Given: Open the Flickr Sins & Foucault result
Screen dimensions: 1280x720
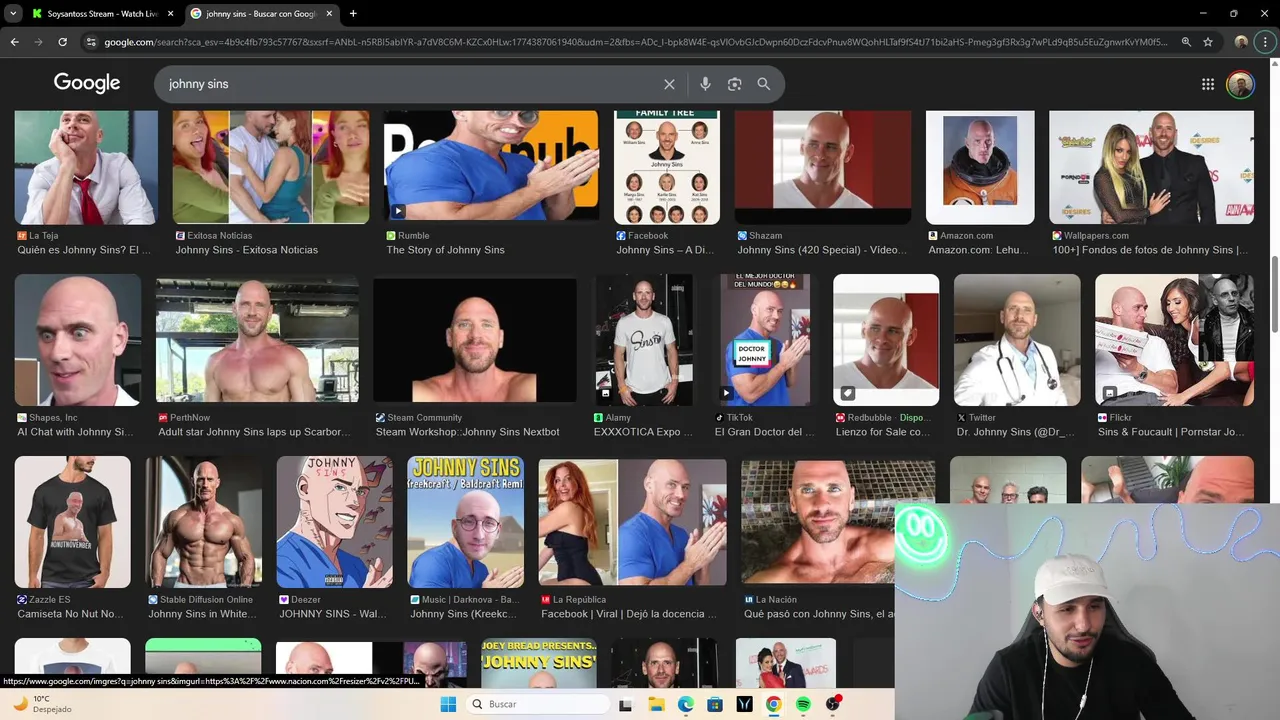Looking at the screenshot, I should 1172,432.
